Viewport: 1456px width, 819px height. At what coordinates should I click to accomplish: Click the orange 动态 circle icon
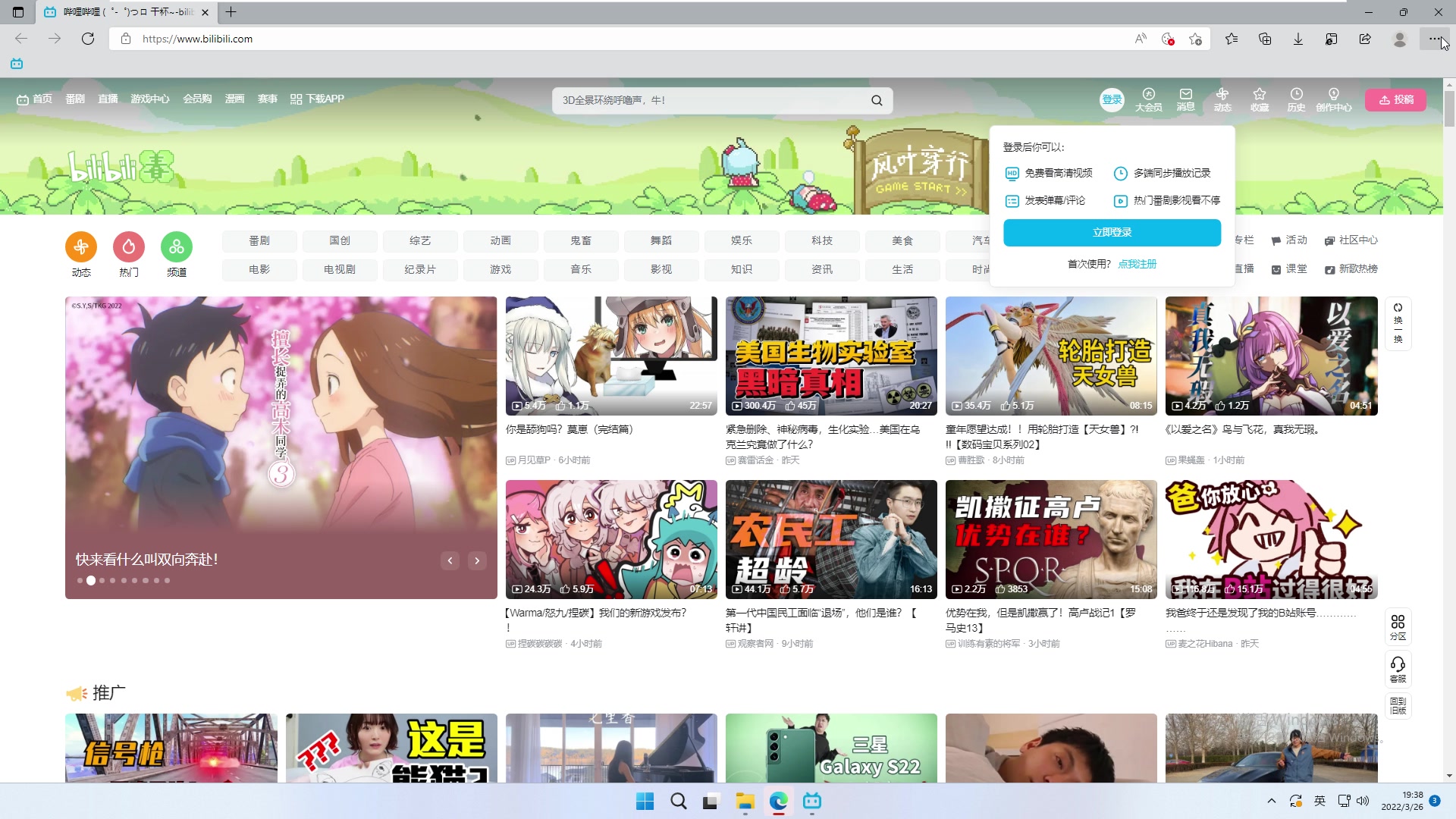click(81, 246)
